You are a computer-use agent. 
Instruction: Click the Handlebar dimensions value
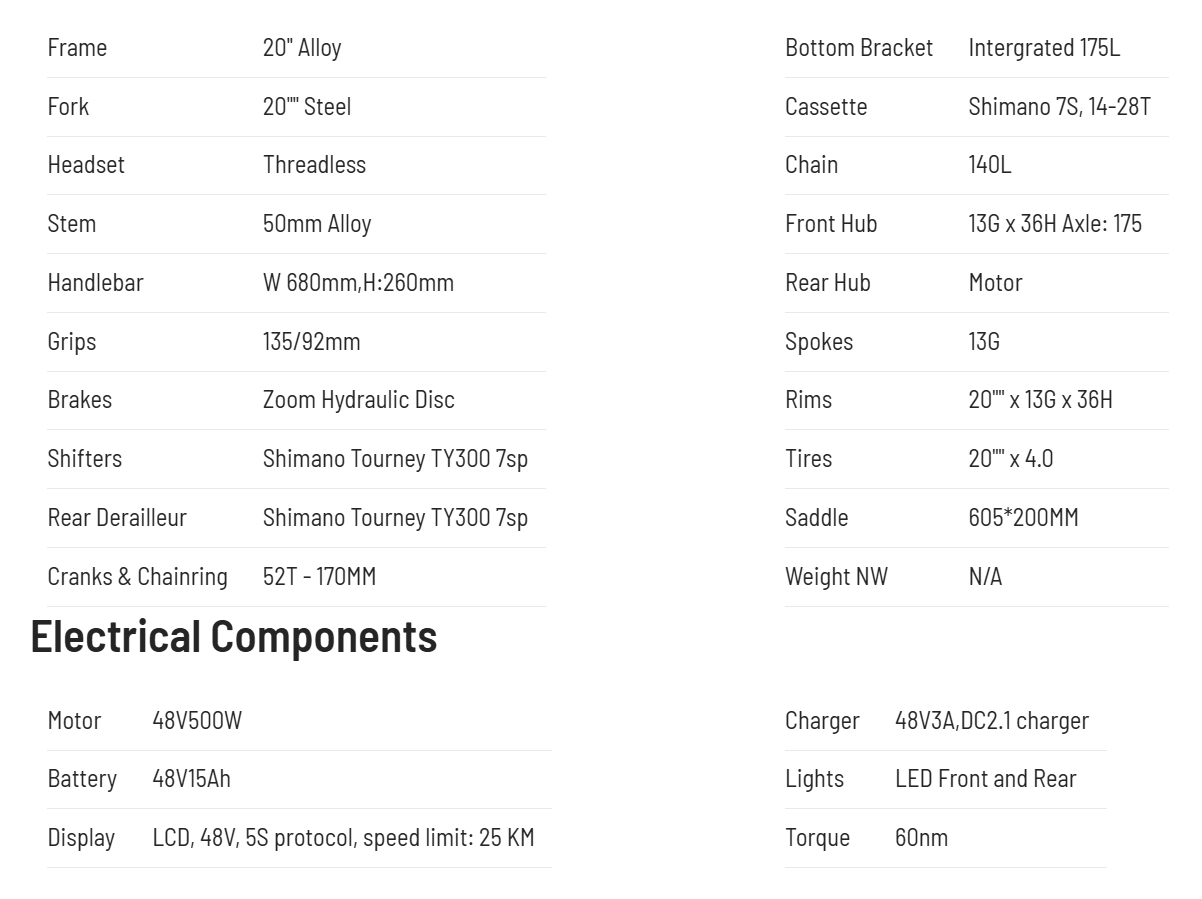358,283
